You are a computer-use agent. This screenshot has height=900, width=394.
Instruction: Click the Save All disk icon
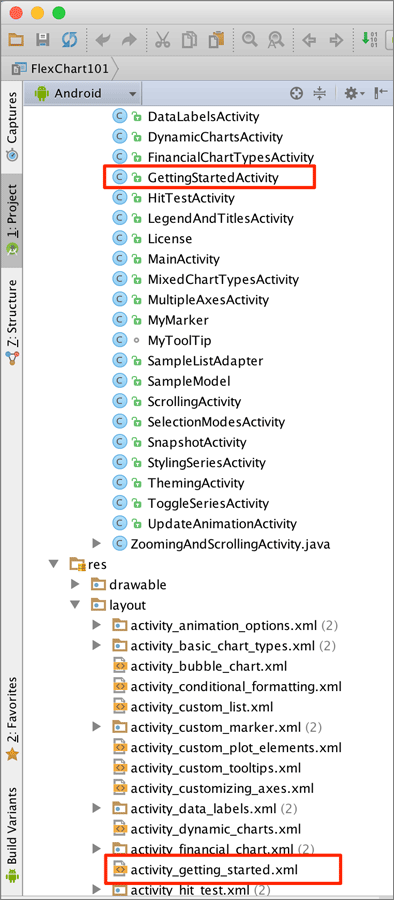click(43, 40)
